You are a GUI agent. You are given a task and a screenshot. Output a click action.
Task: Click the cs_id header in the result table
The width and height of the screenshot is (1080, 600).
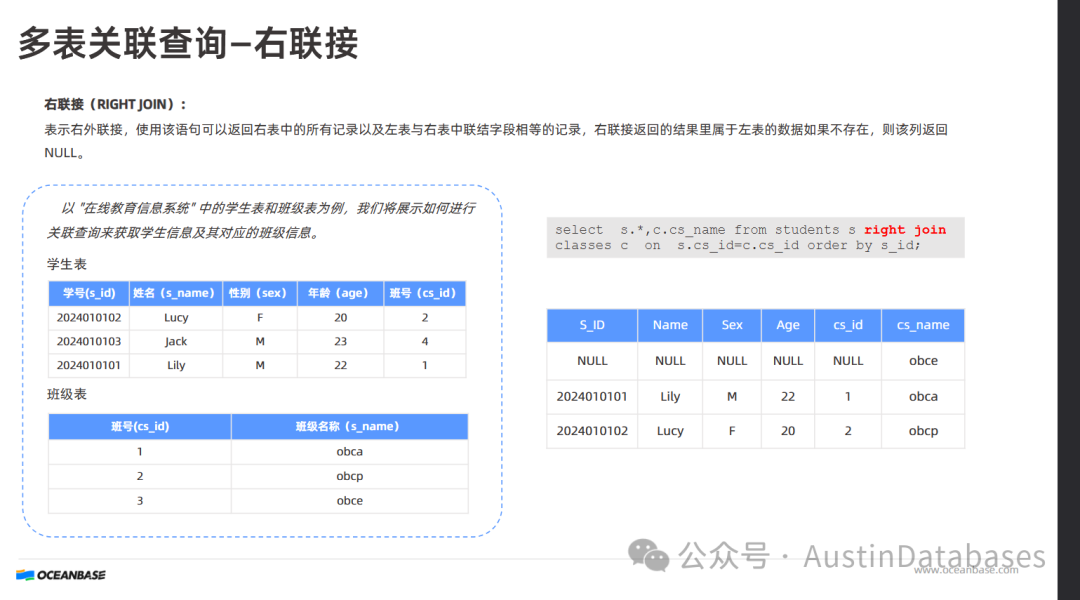tap(848, 325)
